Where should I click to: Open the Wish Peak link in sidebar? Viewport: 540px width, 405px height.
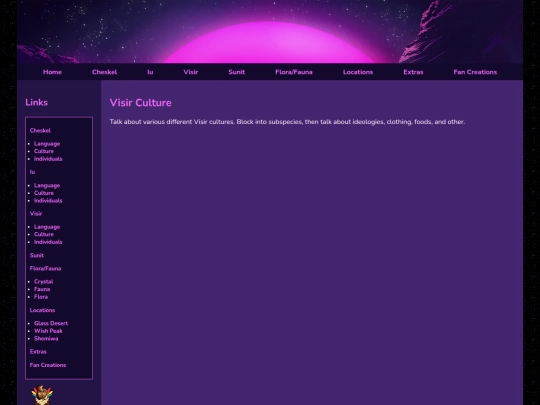pos(48,331)
